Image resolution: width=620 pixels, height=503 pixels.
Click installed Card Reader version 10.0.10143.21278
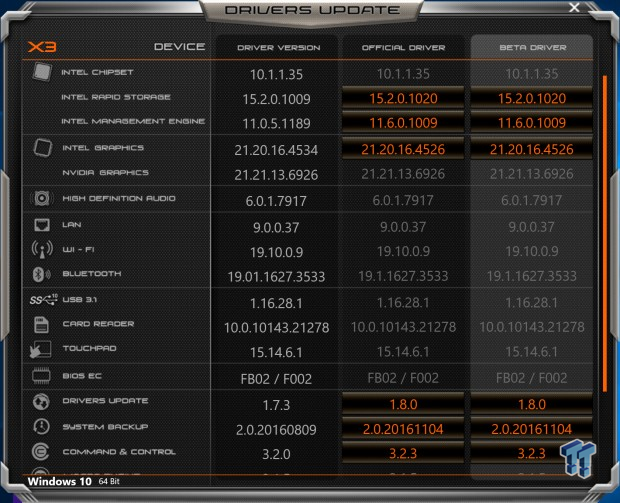click(x=276, y=327)
